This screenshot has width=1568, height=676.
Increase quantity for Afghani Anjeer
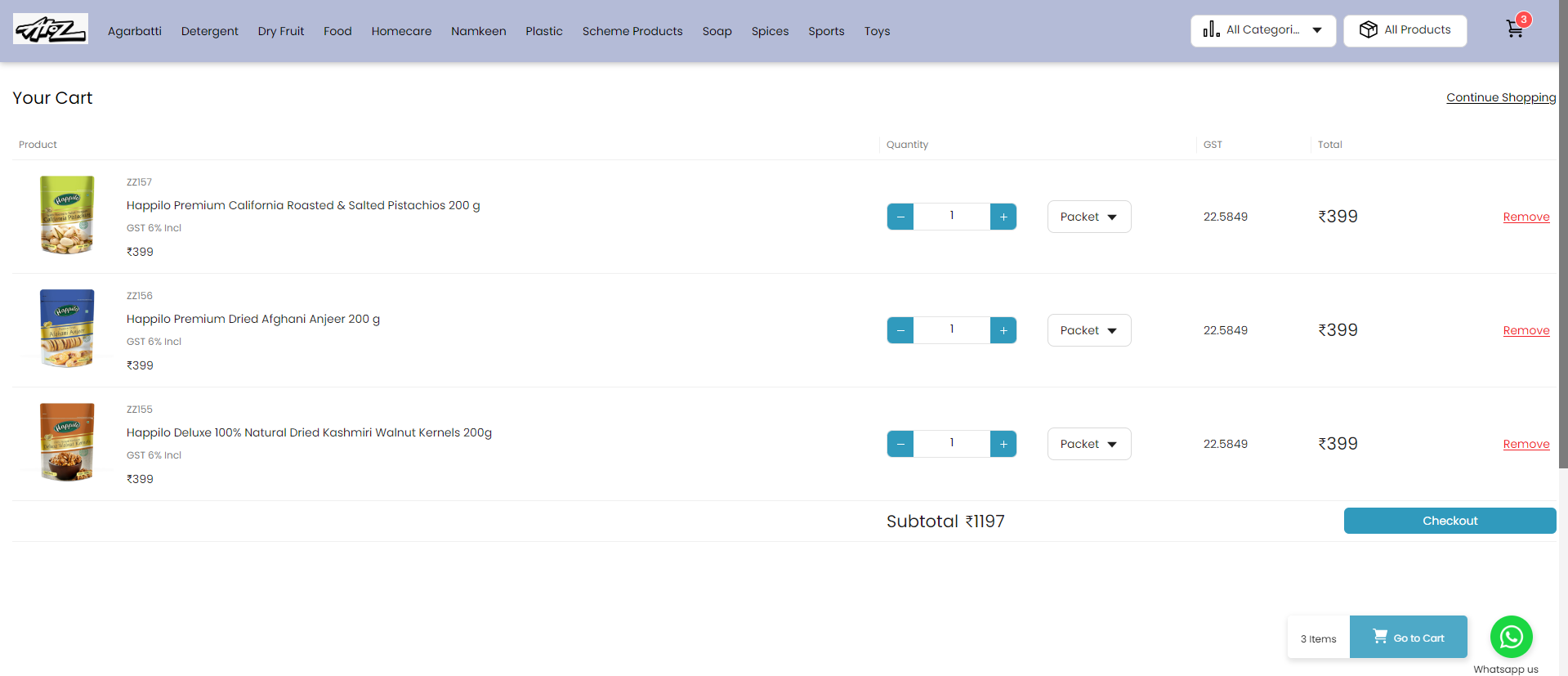(1003, 330)
